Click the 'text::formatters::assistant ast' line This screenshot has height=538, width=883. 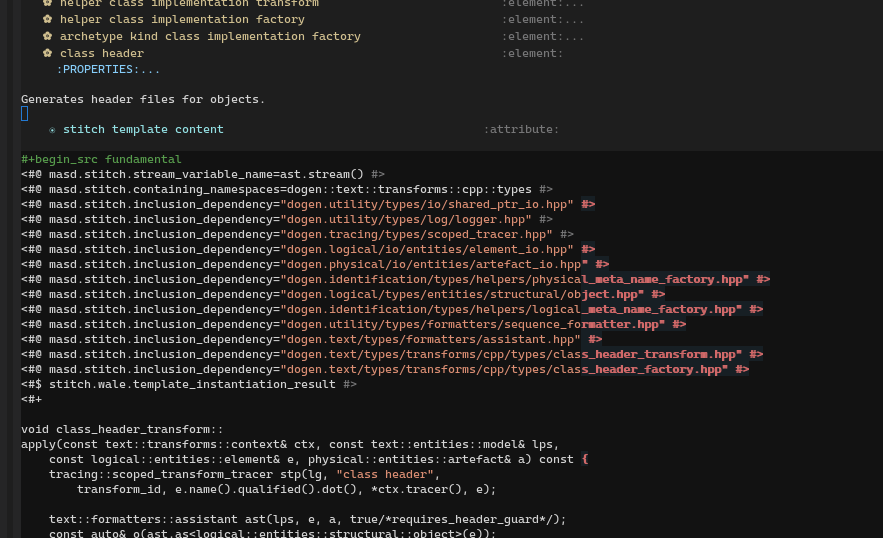coord(307,519)
